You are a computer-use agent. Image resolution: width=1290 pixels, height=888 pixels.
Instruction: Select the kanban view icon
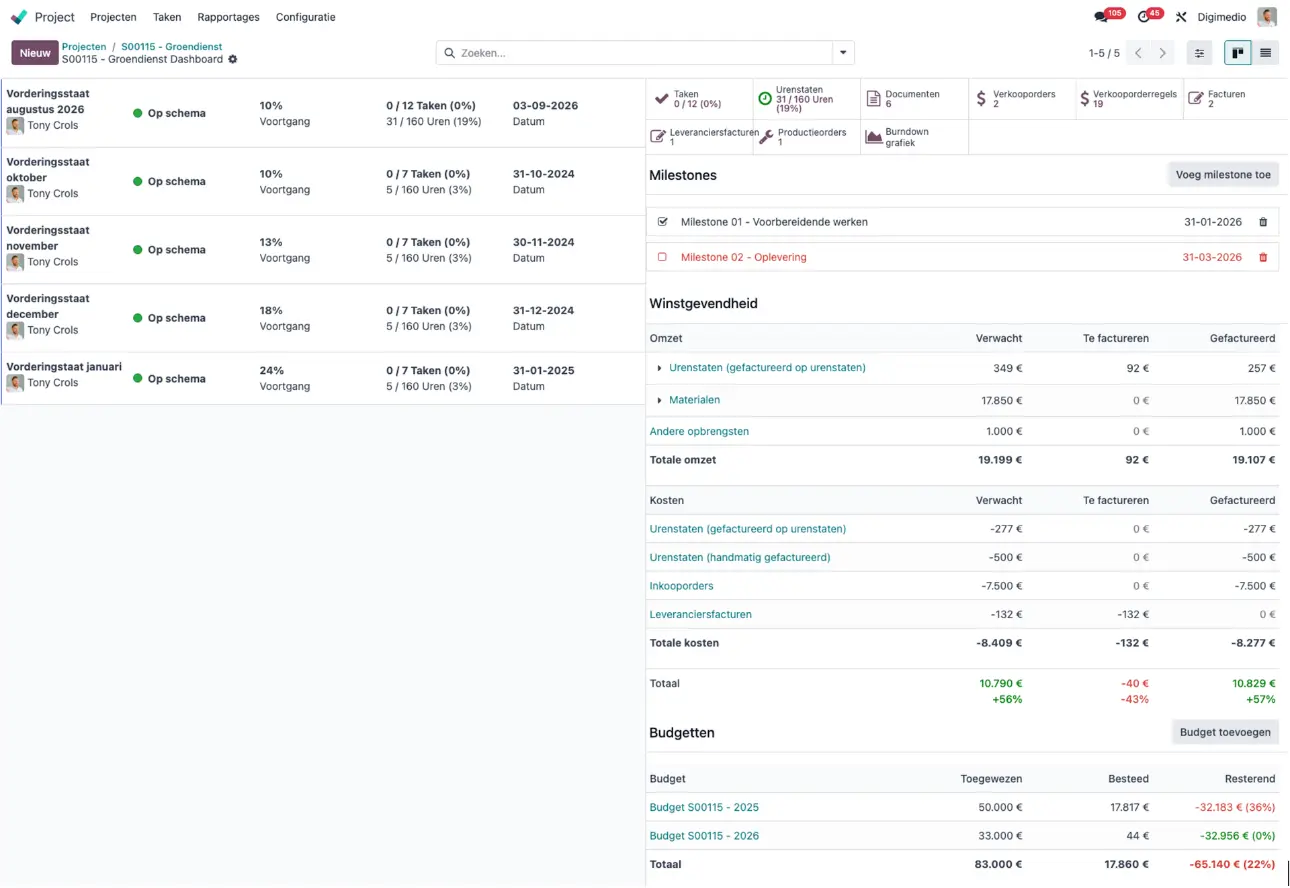pyautogui.click(x=1238, y=53)
